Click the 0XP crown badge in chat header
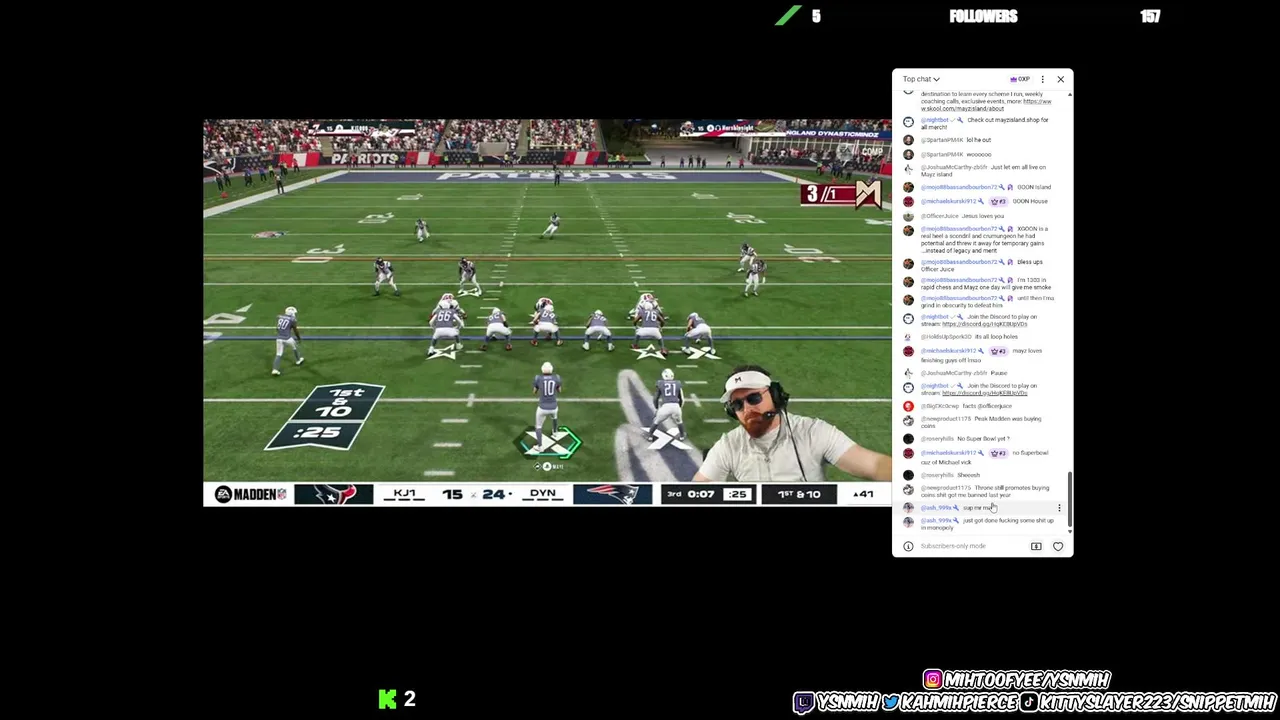Viewport: 1280px width, 720px height. click(x=1021, y=79)
